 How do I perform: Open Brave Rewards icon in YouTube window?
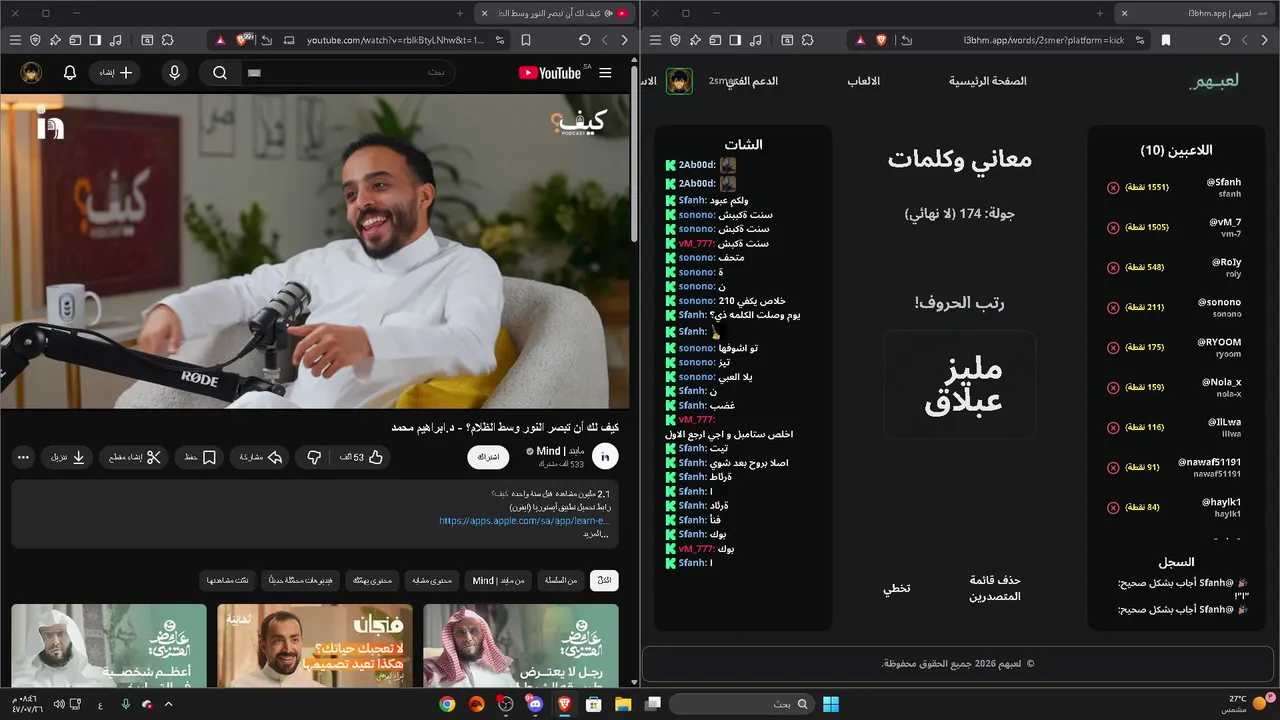220,40
